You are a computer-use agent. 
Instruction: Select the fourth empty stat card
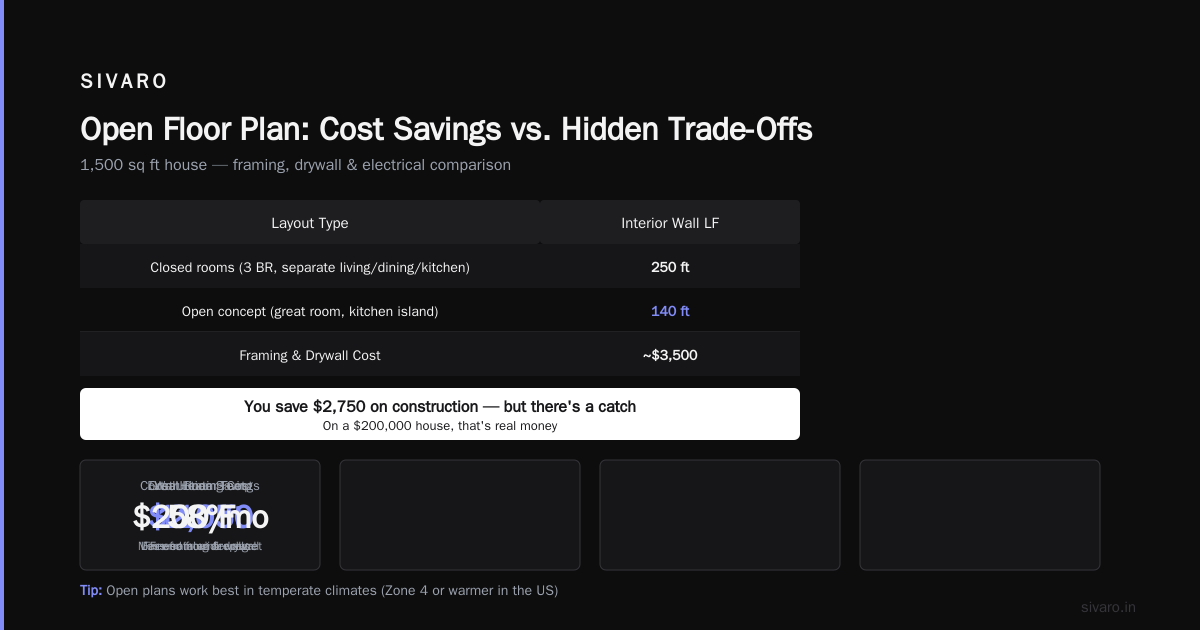coord(980,515)
